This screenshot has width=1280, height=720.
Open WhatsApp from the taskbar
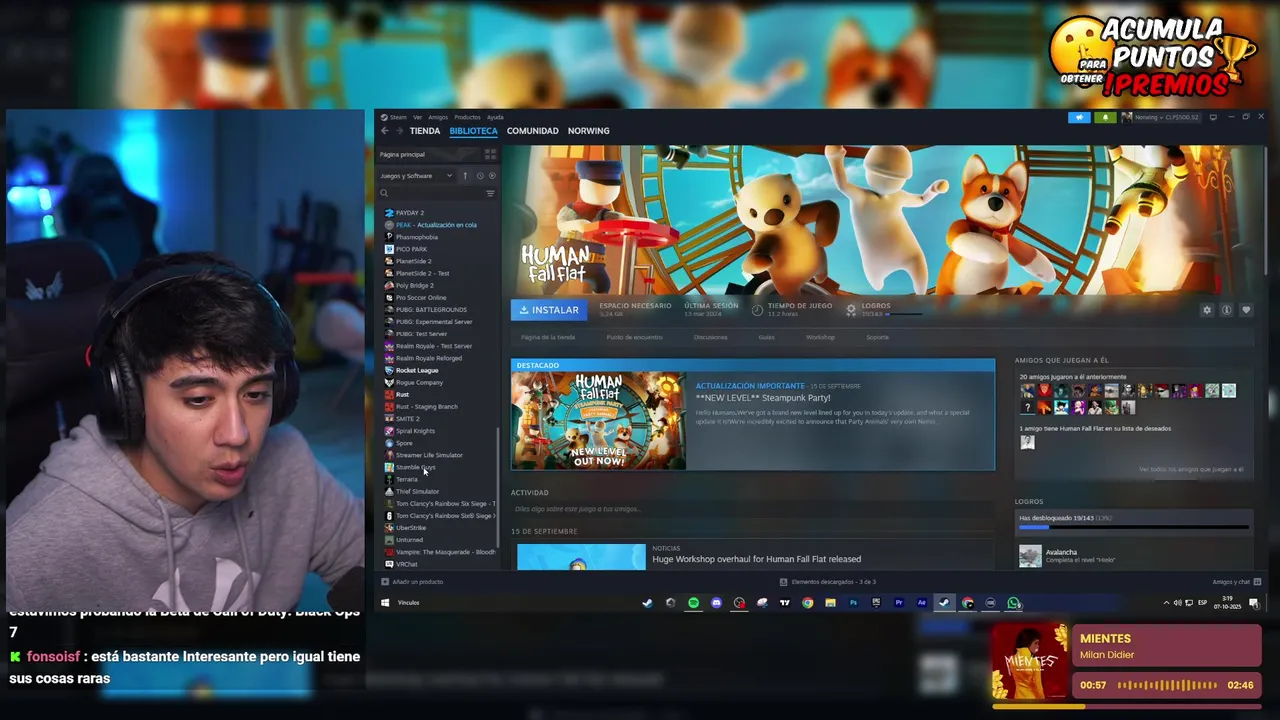click(1014, 603)
